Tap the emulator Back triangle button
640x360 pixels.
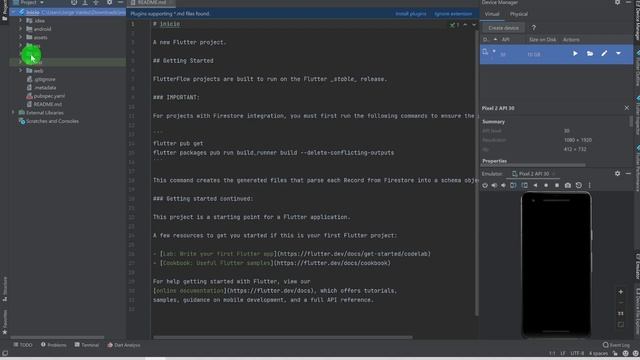[536, 185]
